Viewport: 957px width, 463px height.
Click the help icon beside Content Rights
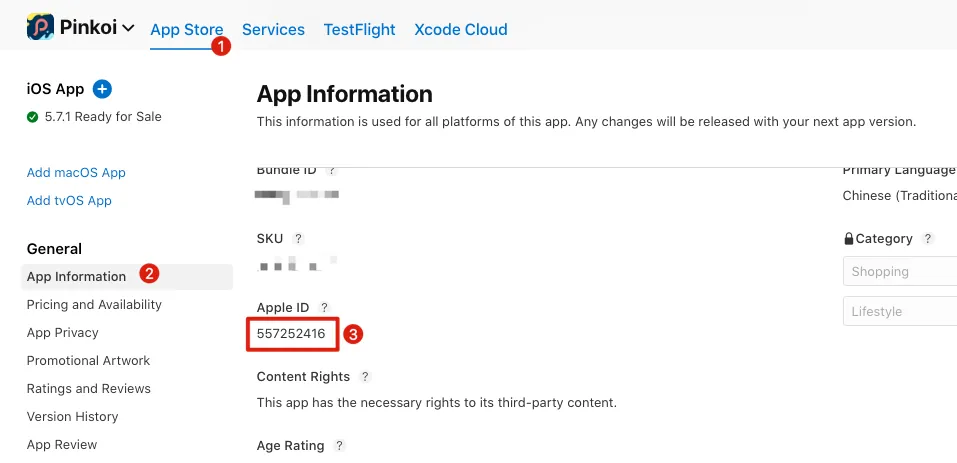click(x=365, y=377)
